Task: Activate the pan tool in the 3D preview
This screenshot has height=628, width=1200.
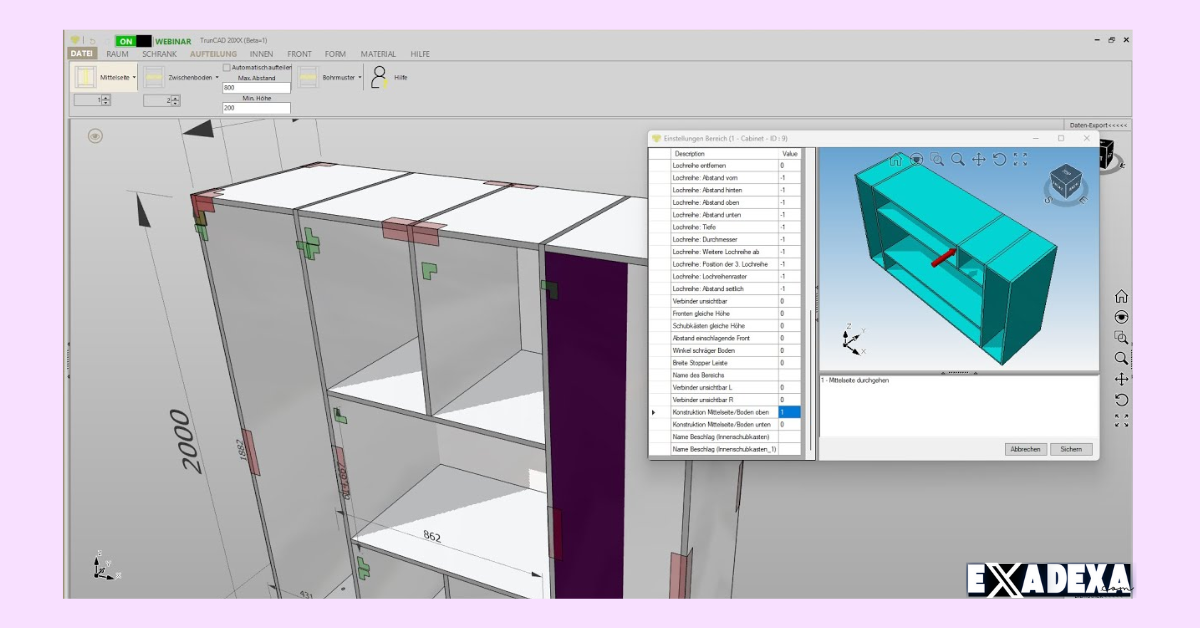Action: click(x=977, y=159)
